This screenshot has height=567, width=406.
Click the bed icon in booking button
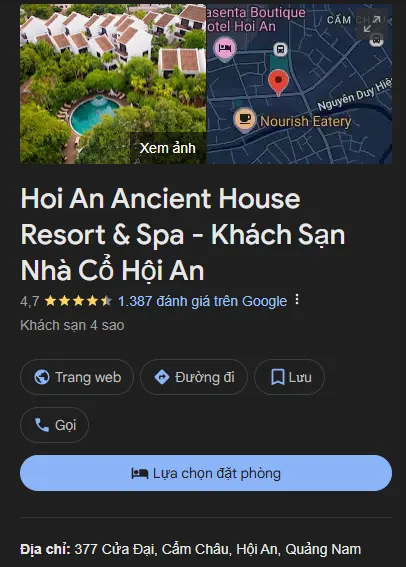tap(140, 473)
